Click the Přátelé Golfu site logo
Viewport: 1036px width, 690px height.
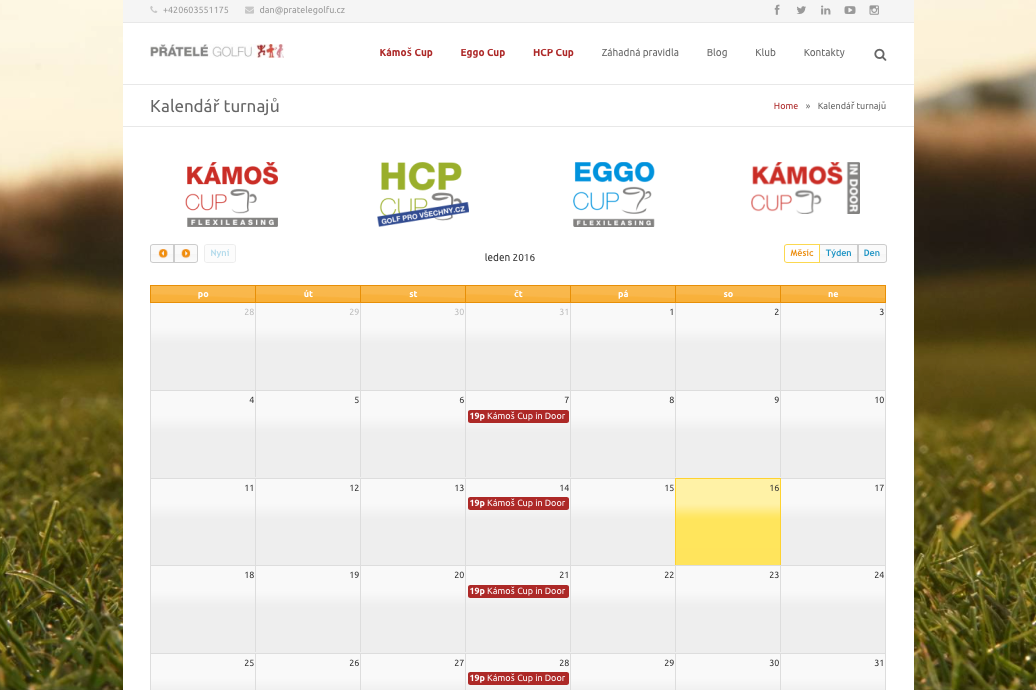[217, 51]
